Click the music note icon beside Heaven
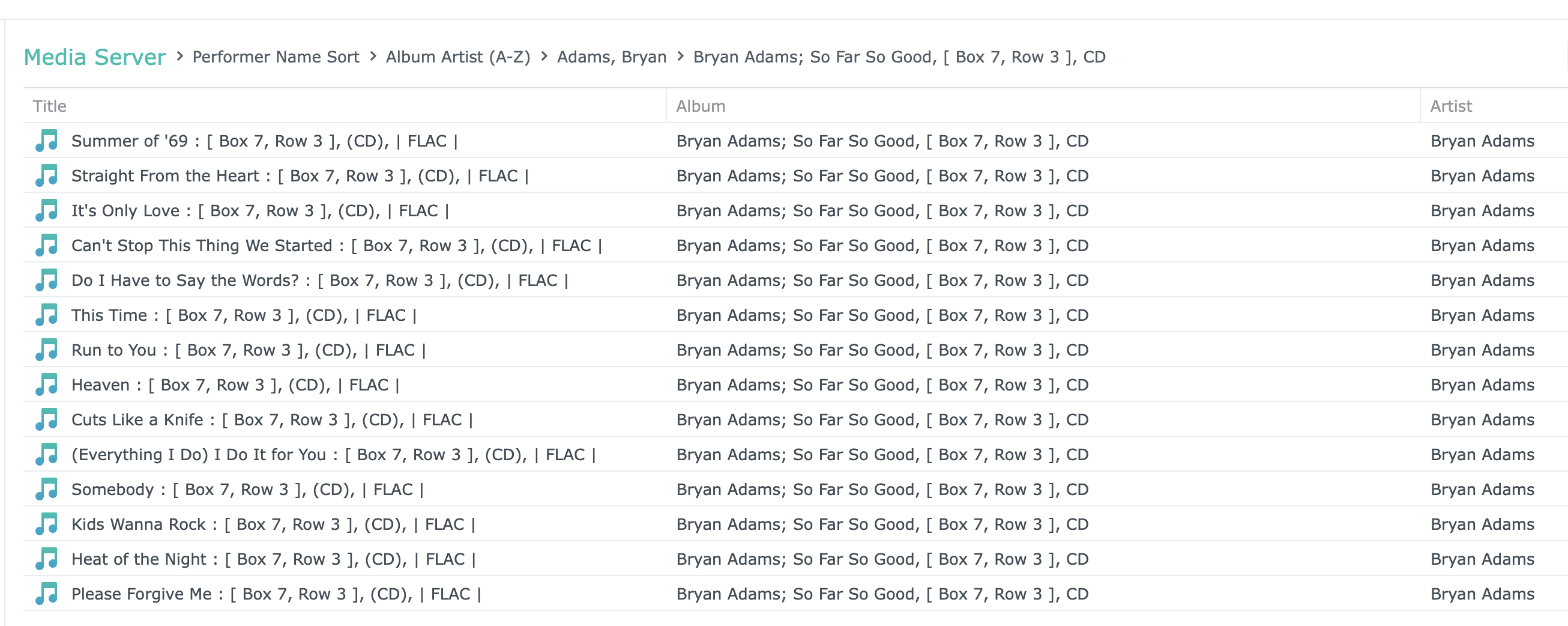Image resolution: width=1568 pixels, height=626 pixels. [46, 385]
